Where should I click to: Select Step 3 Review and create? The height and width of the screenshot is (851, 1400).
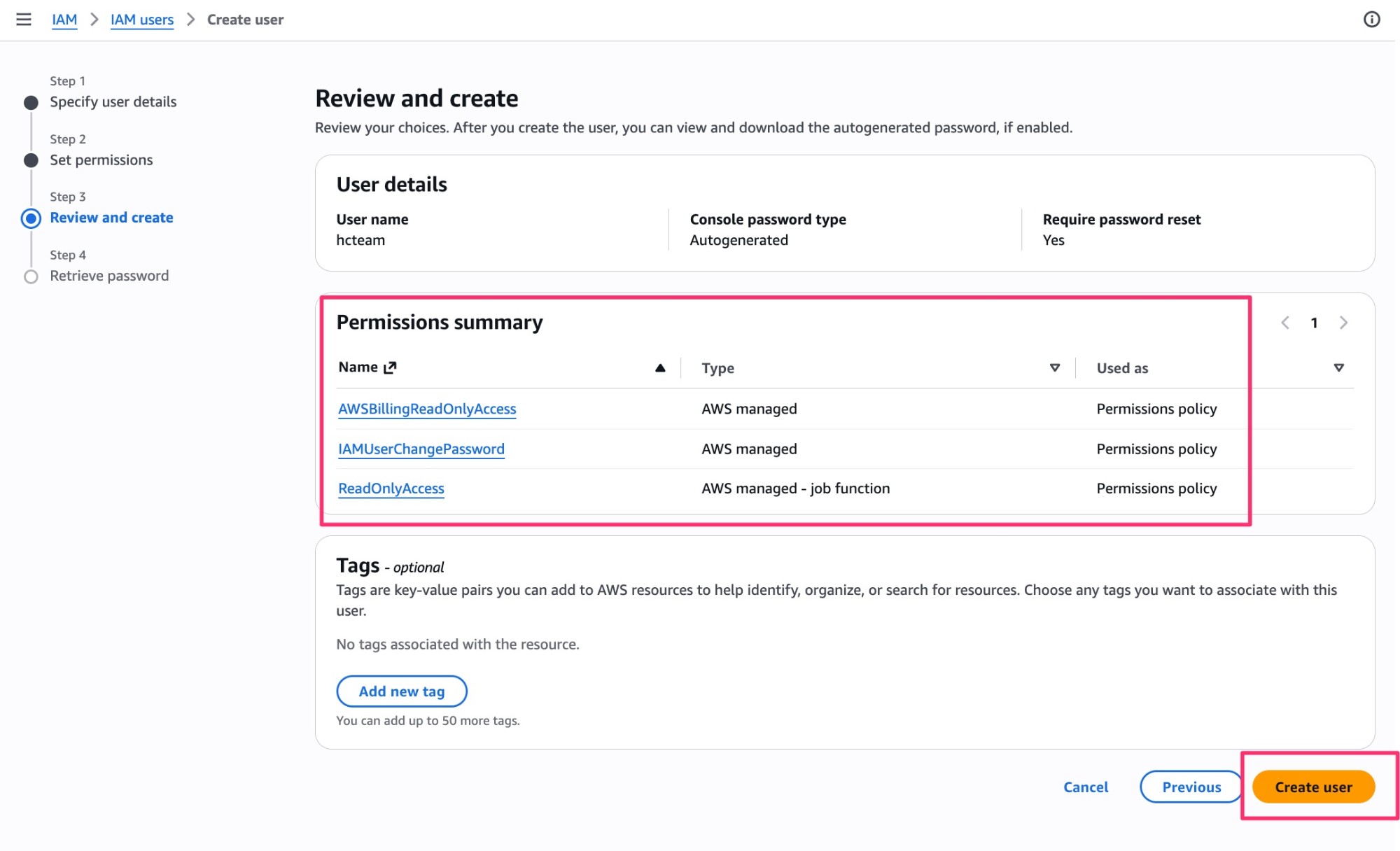(x=111, y=218)
